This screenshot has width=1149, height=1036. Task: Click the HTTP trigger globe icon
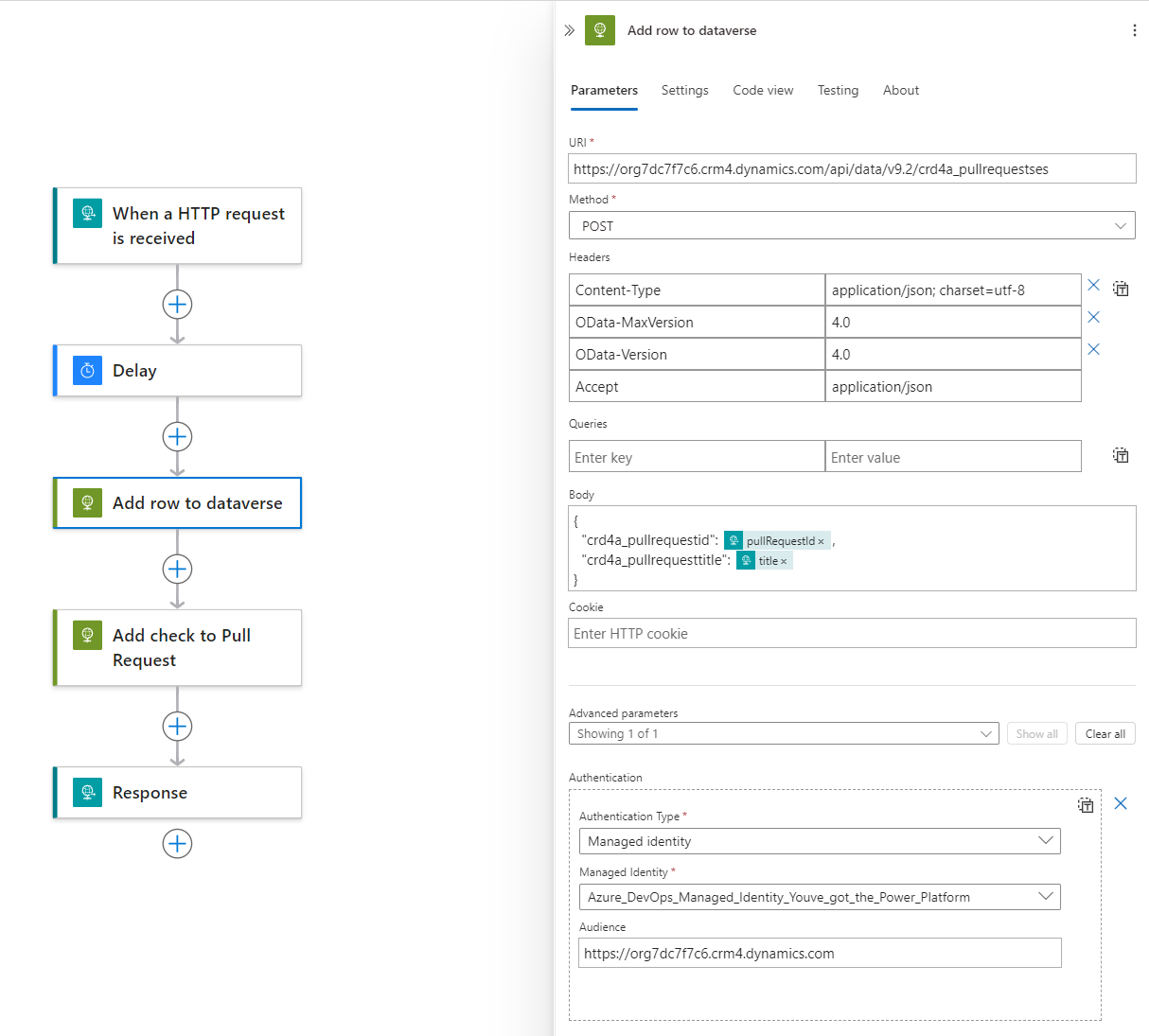pos(87,214)
